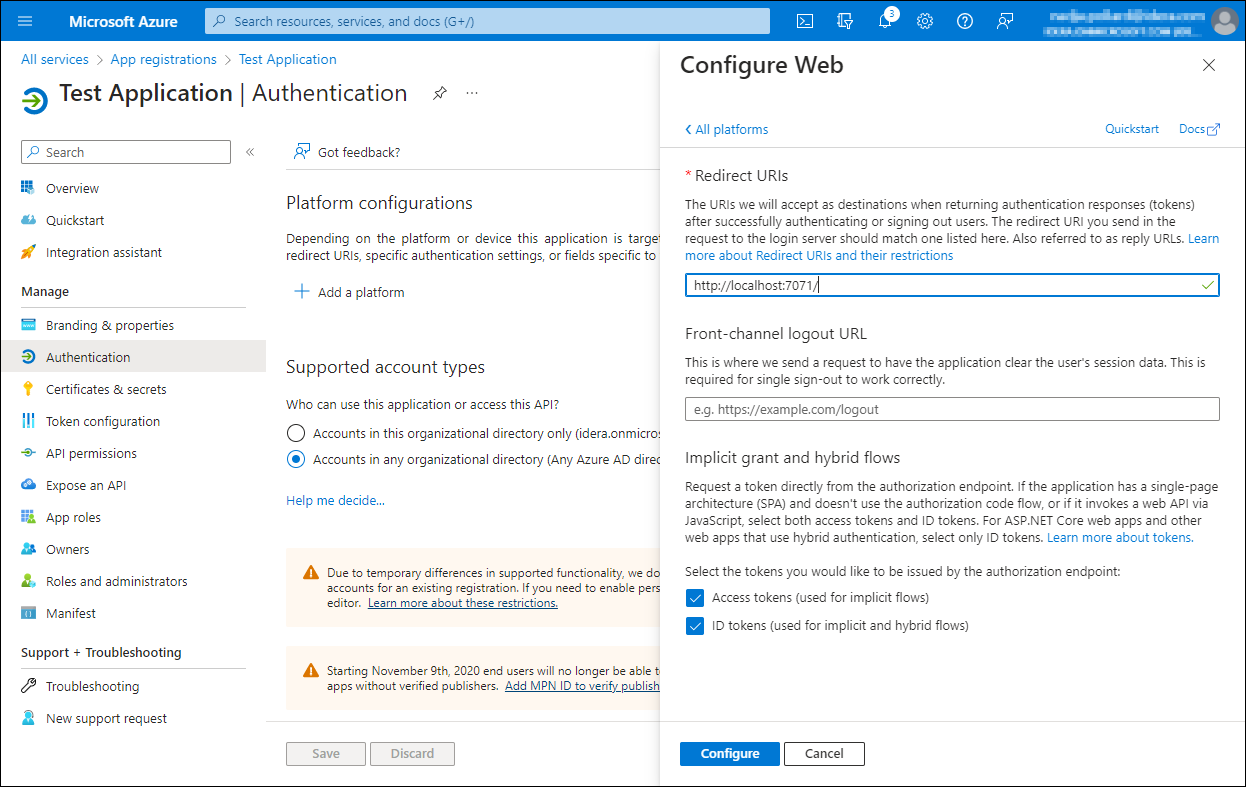Click the Front-channel logout URL field
Image resolution: width=1246 pixels, height=787 pixels.
(x=952, y=409)
